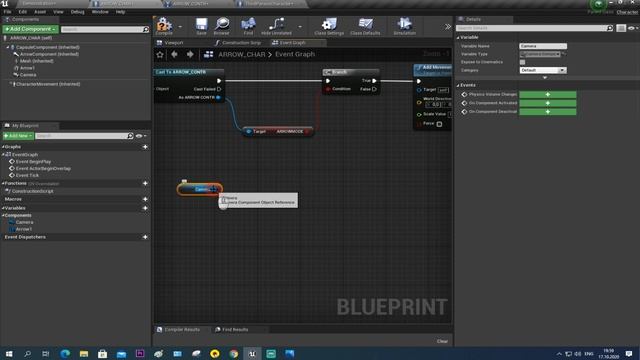Click the Compile toolbar icon
The height and width of the screenshot is (360, 640).
164,26
